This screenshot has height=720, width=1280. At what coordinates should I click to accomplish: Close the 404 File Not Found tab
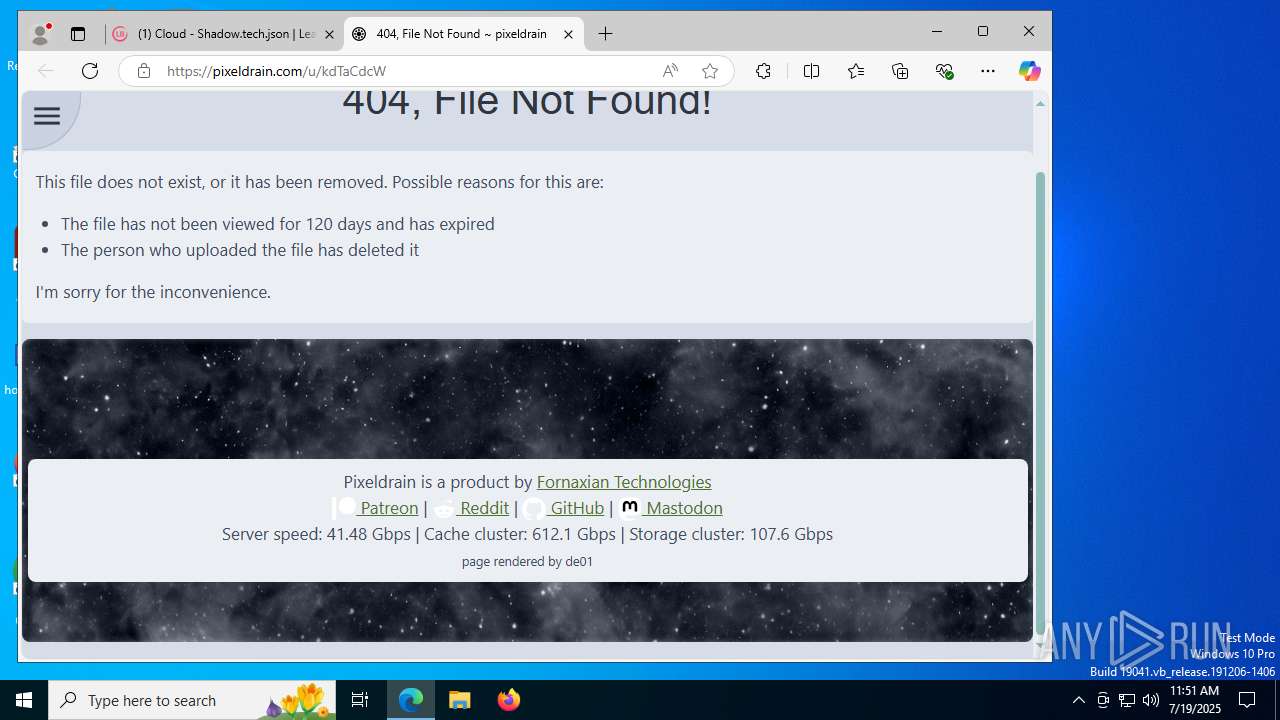pos(568,34)
